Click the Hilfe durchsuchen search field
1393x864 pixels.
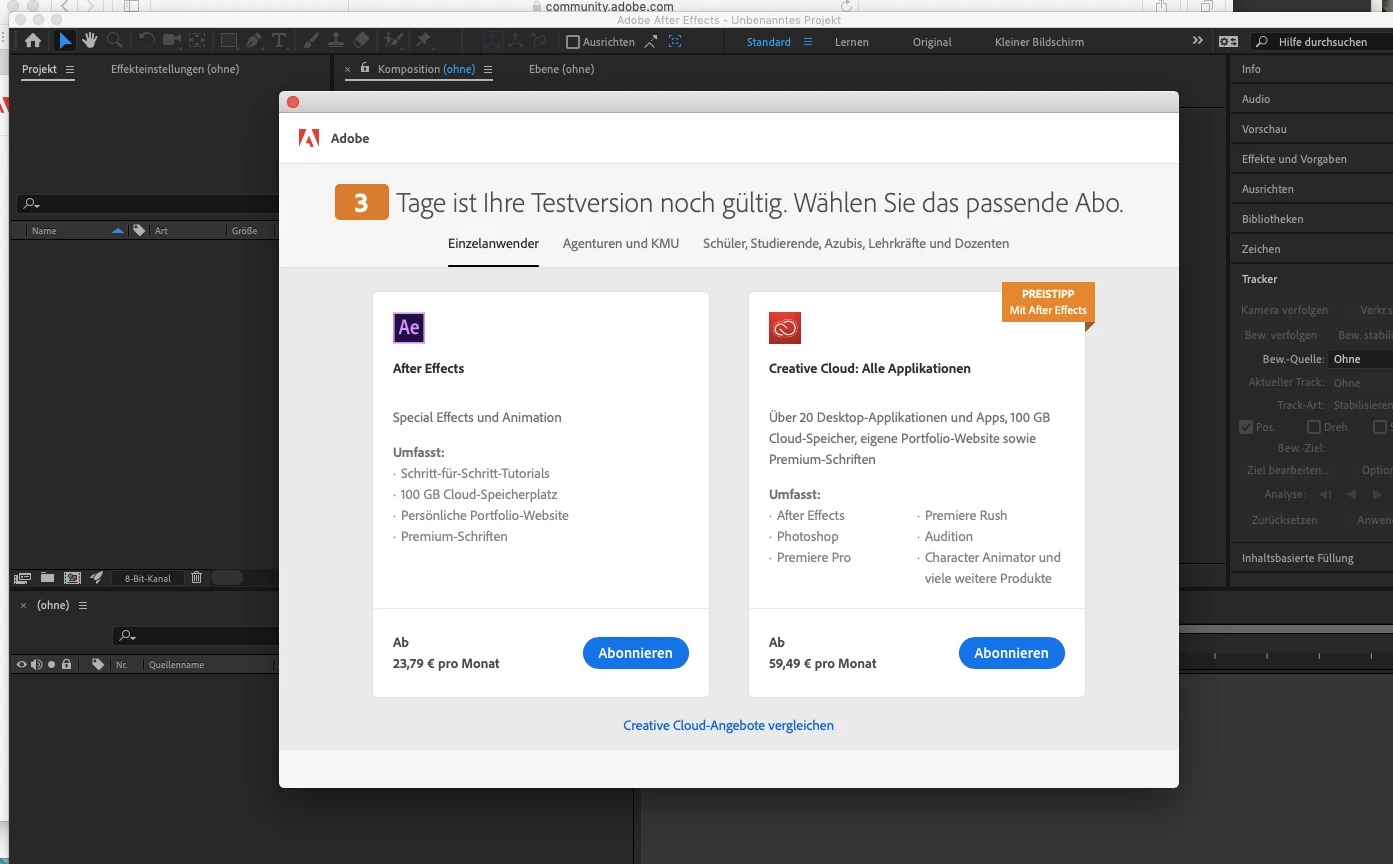pyautogui.click(x=1320, y=42)
